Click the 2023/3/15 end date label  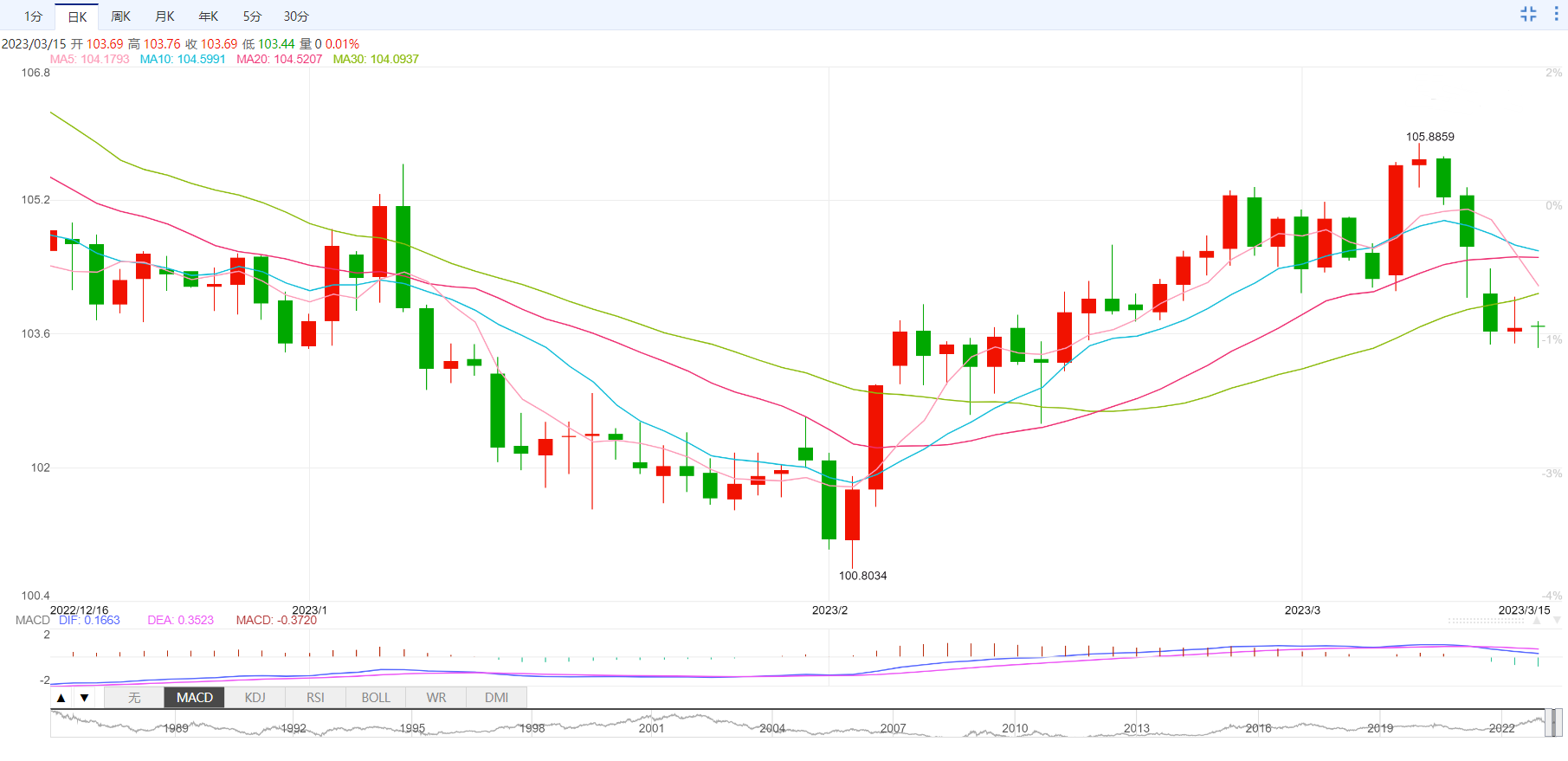point(1525,610)
